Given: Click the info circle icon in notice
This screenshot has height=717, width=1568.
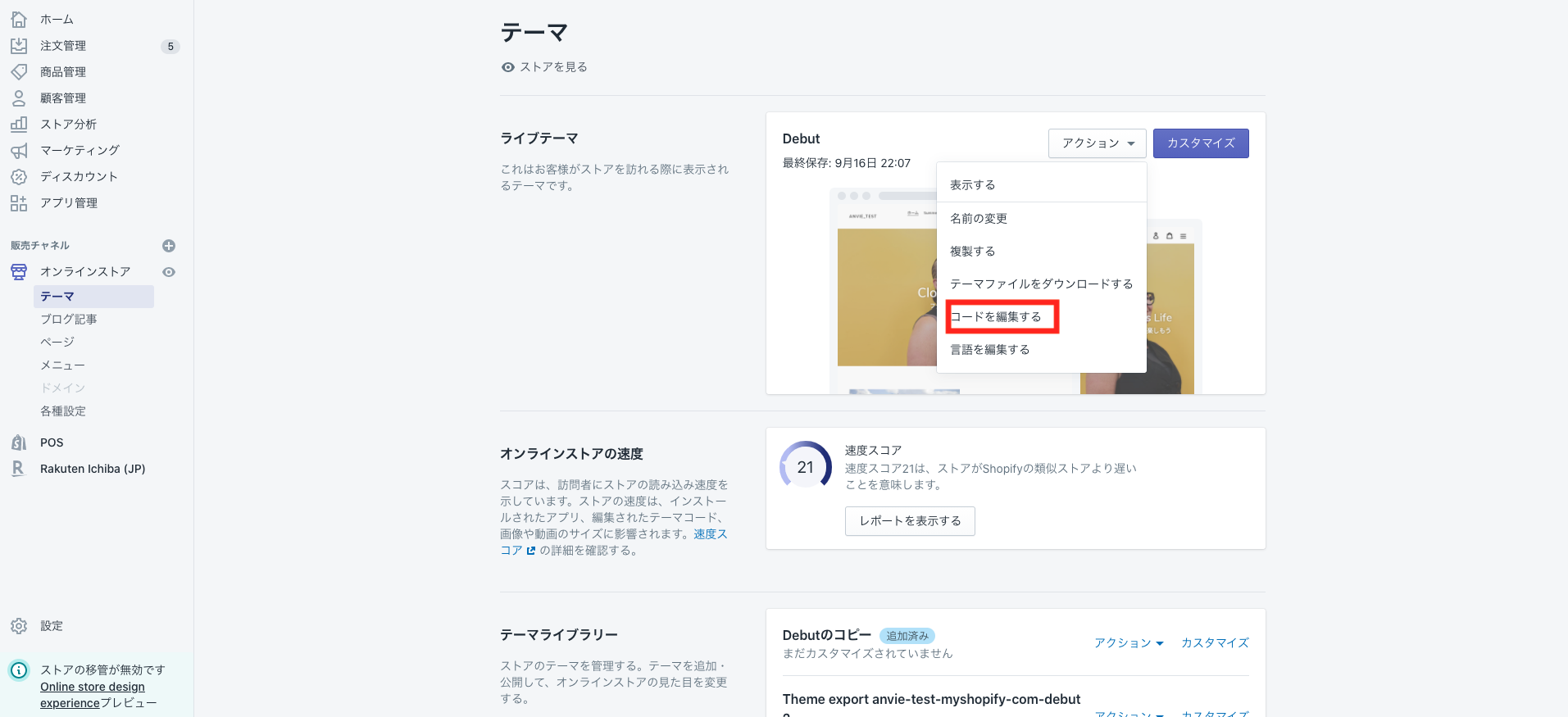Looking at the screenshot, I should click(19, 670).
